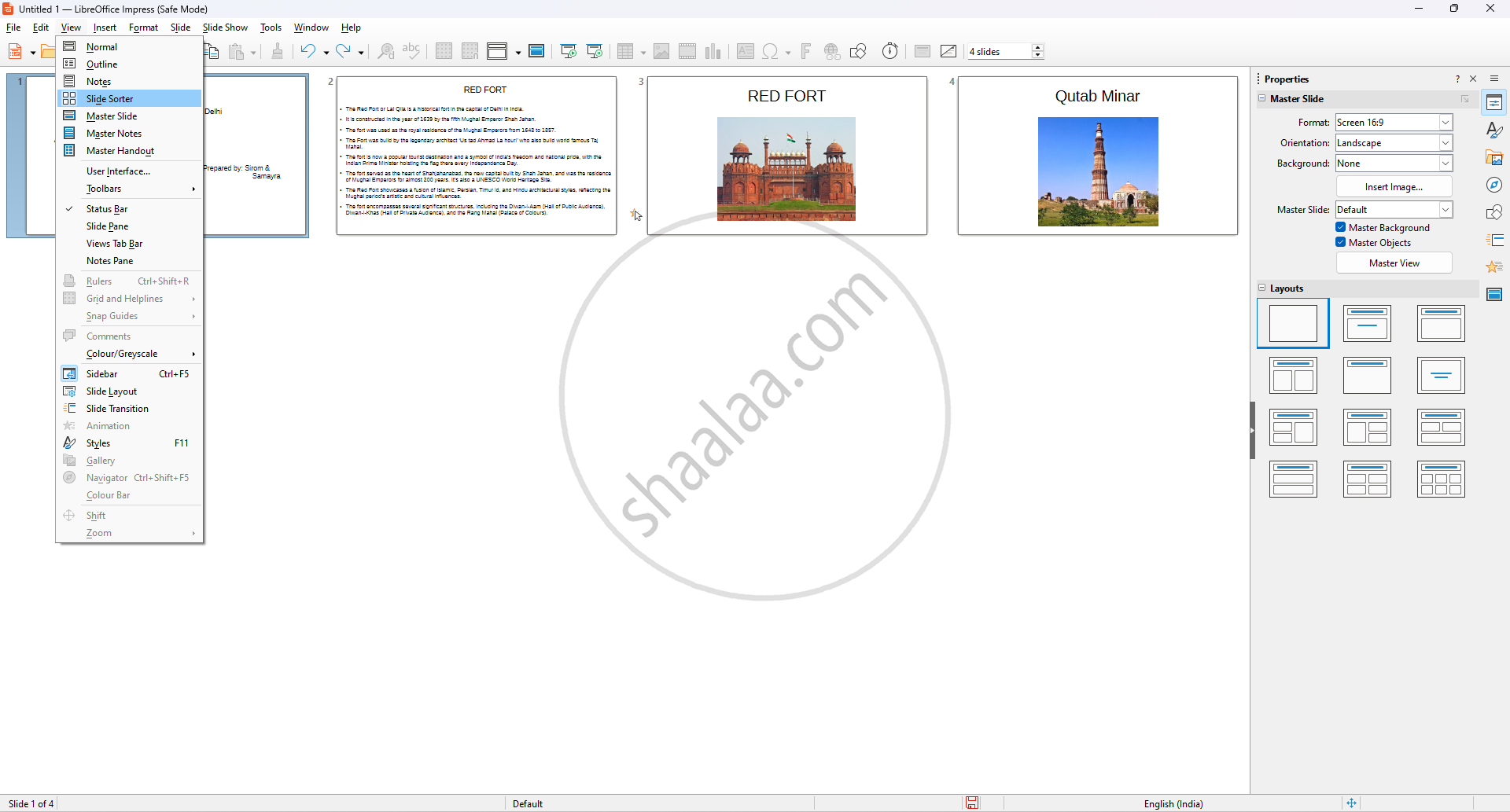The image size is (1510, 812).
Task: Click the Insert Image... button
Action: pos(1394,187)
